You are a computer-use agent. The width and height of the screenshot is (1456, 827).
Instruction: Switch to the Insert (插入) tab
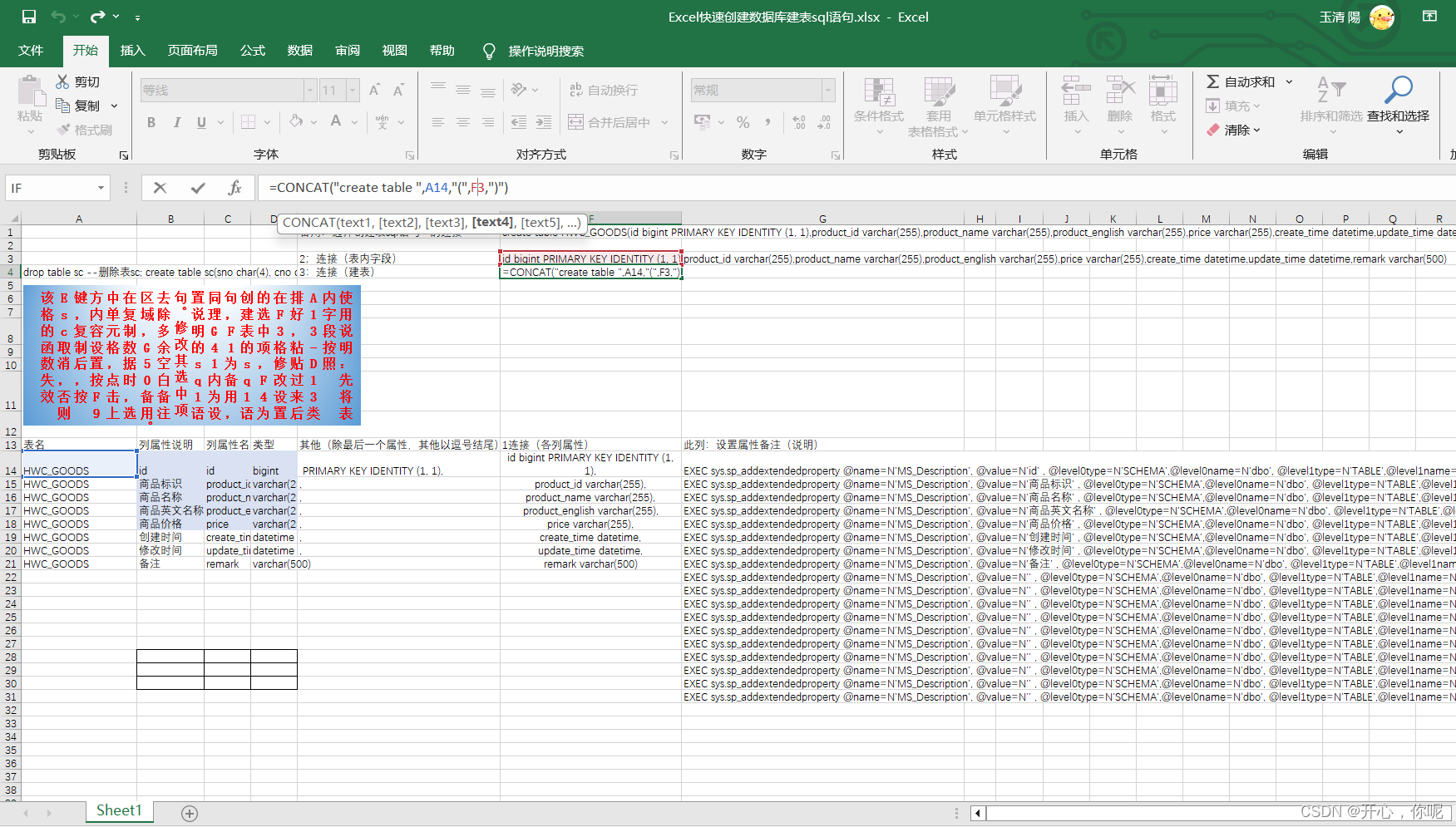click(x=132, y=51)
